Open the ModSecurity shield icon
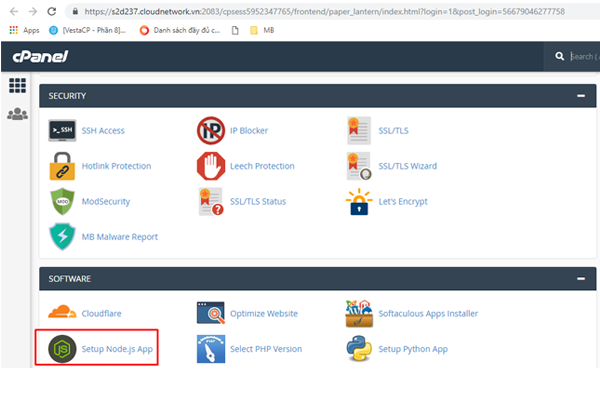Image resolution: width=600 pixels, height=400 pixels. click(62, 201)
